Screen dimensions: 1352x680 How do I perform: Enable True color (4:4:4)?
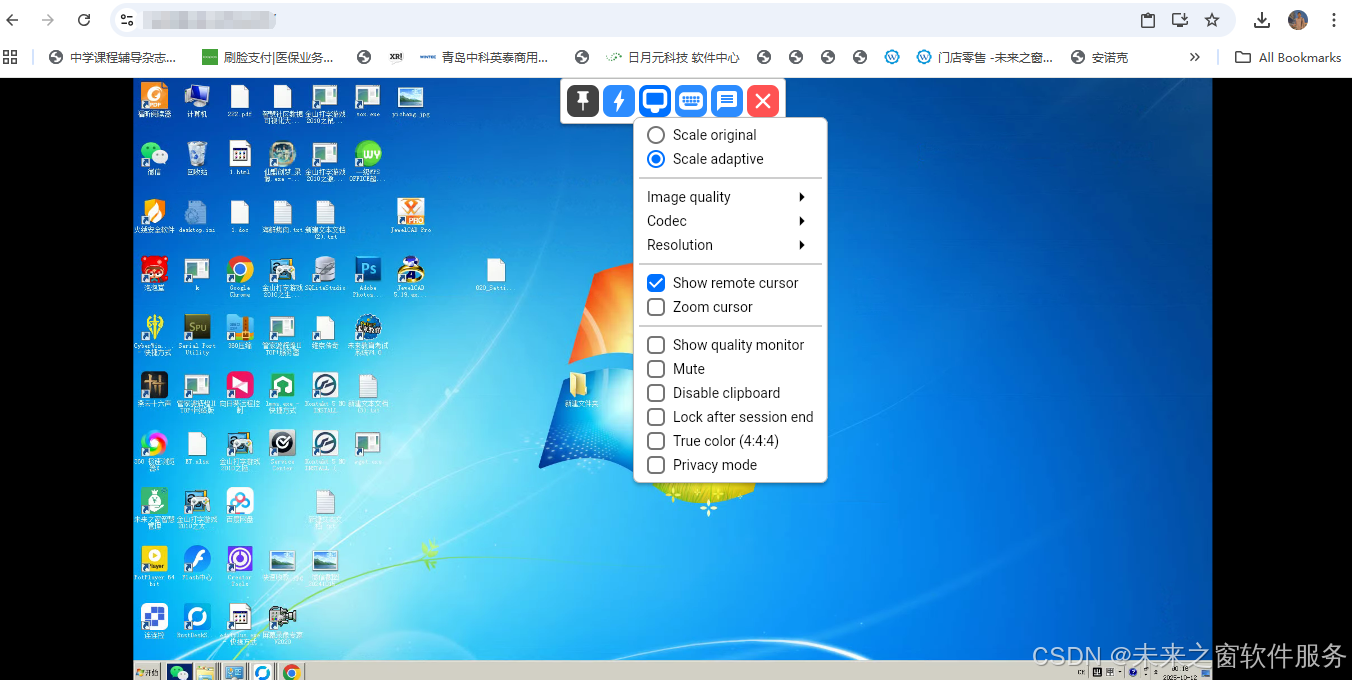pos(656,441)
